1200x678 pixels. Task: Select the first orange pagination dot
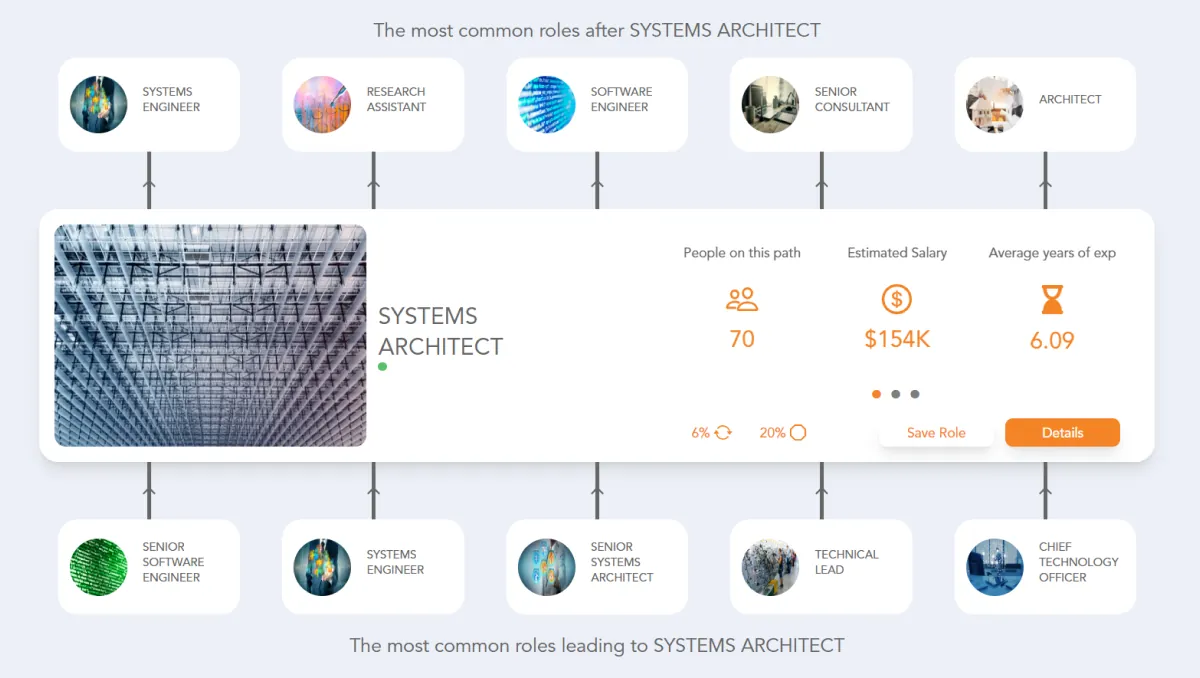point(877,394)
